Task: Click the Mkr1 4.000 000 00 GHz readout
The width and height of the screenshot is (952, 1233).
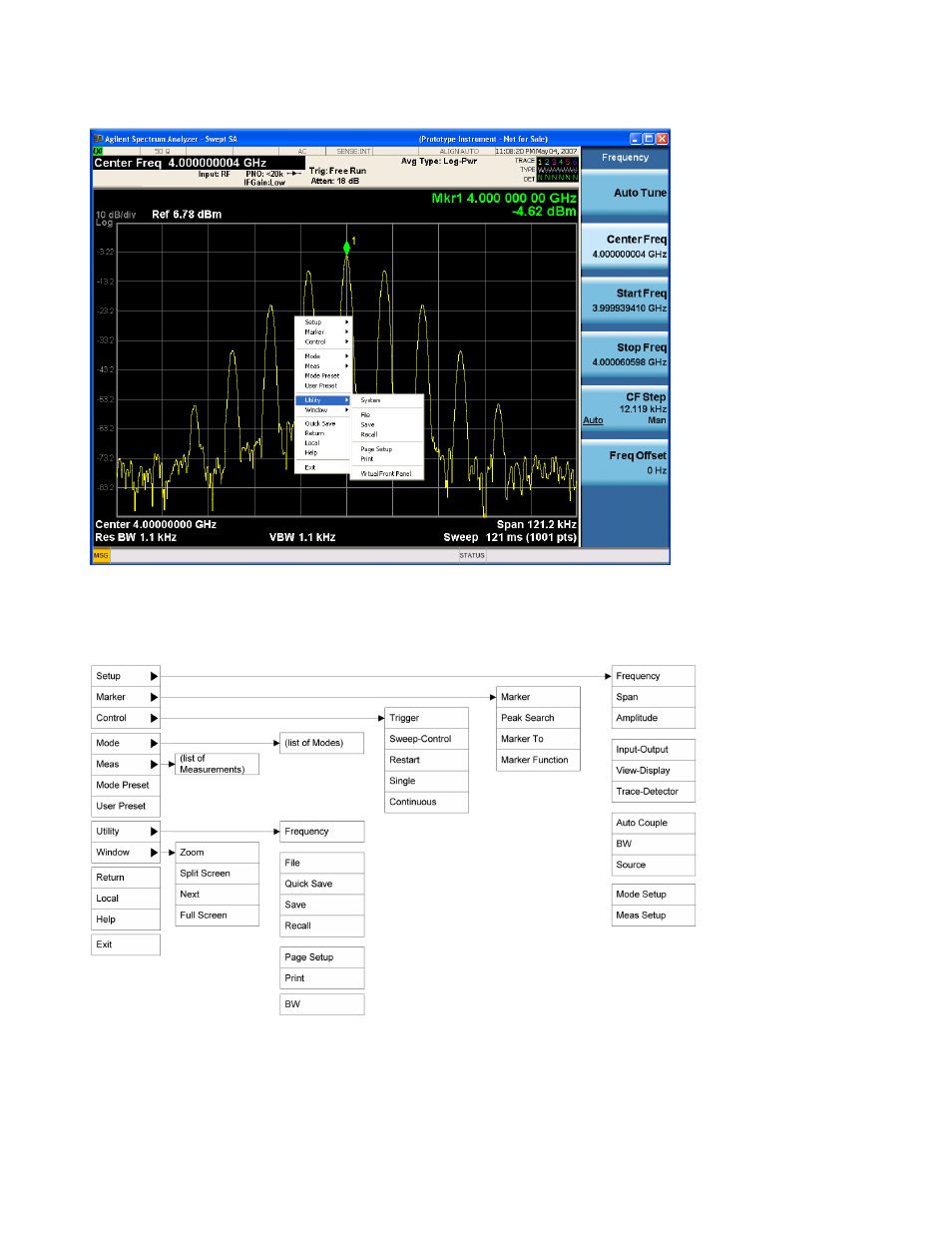Action: [504, 198]
